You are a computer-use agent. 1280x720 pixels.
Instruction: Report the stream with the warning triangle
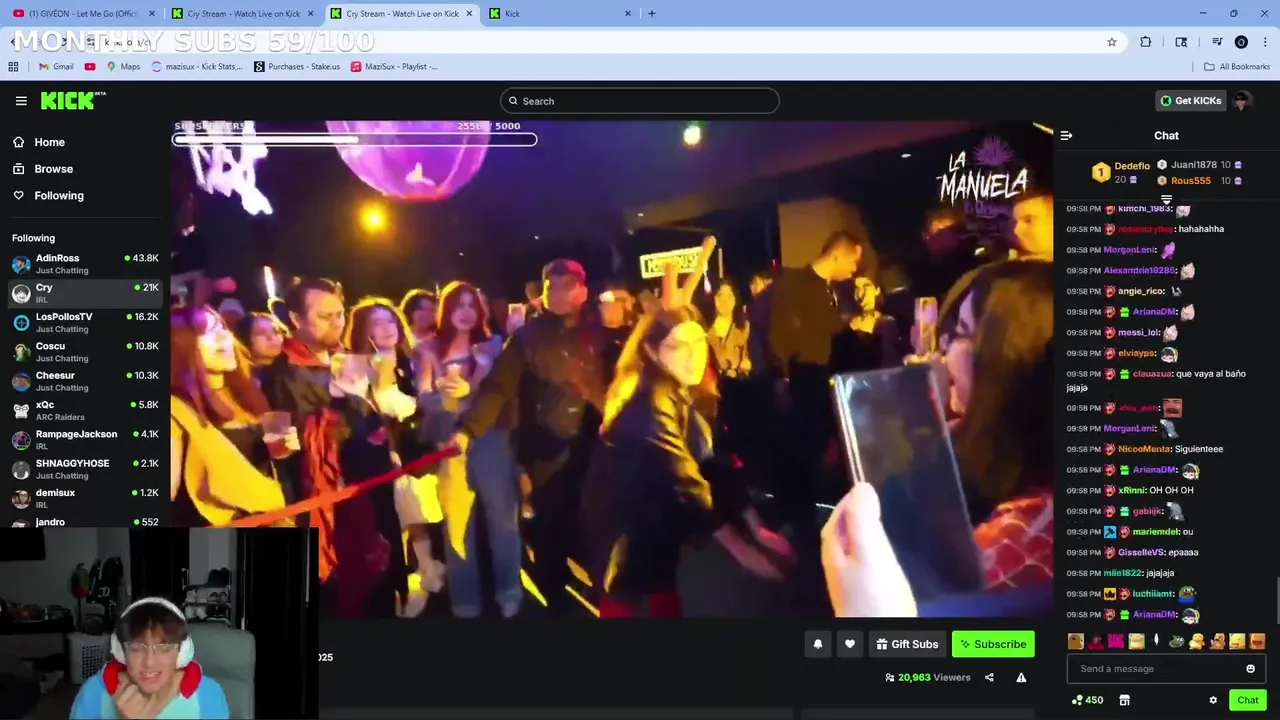coord(1021,677)
